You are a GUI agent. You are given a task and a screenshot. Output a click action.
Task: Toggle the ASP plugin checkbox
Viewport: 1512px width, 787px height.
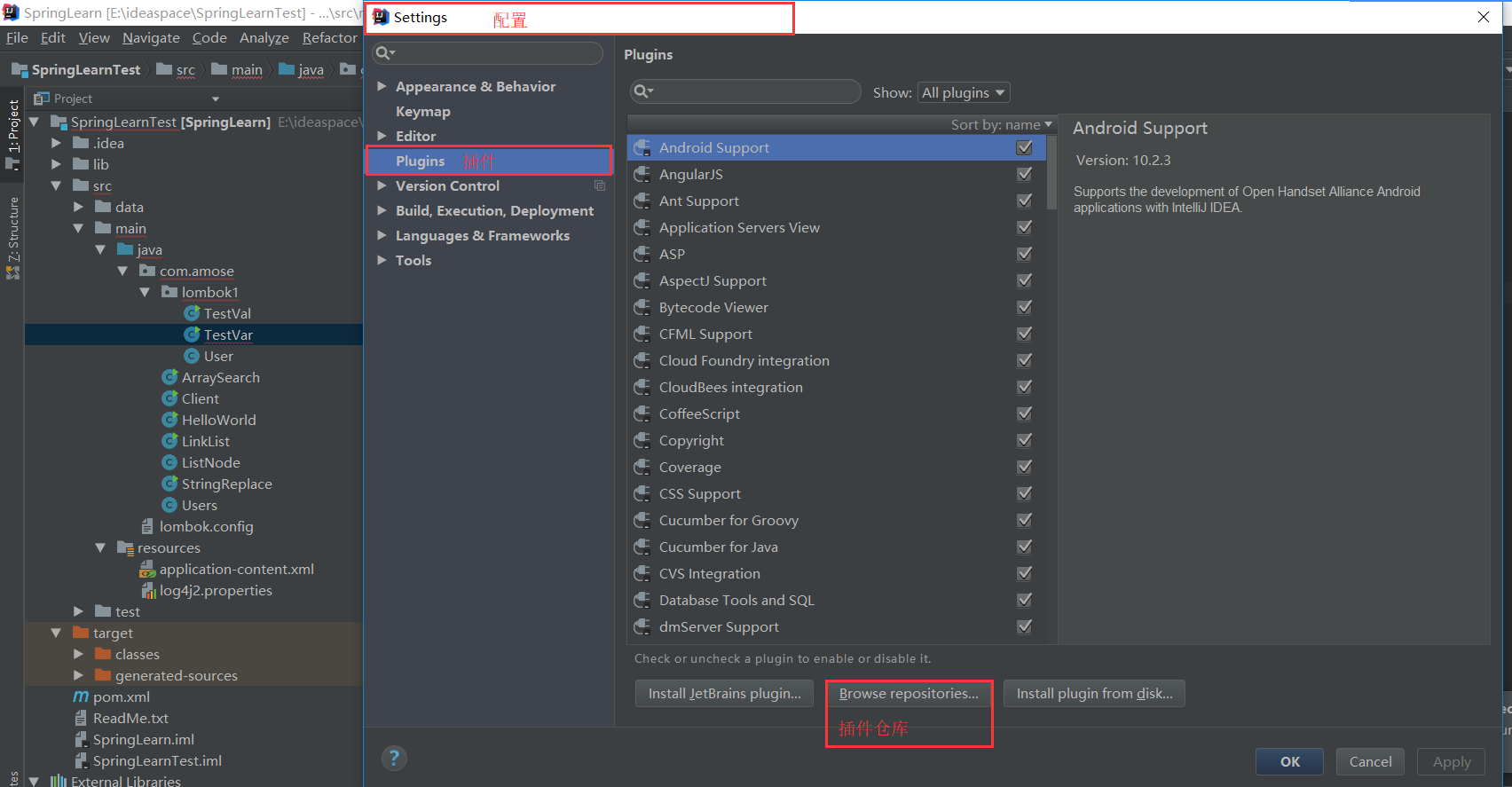[x=1024, y=254]
